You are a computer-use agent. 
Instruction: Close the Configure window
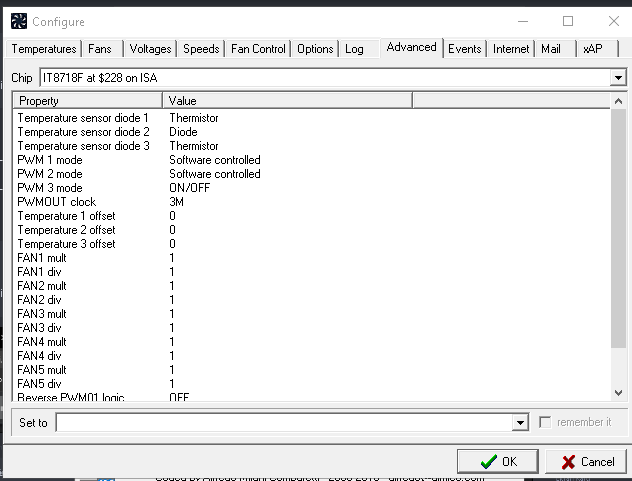(614, 21)
